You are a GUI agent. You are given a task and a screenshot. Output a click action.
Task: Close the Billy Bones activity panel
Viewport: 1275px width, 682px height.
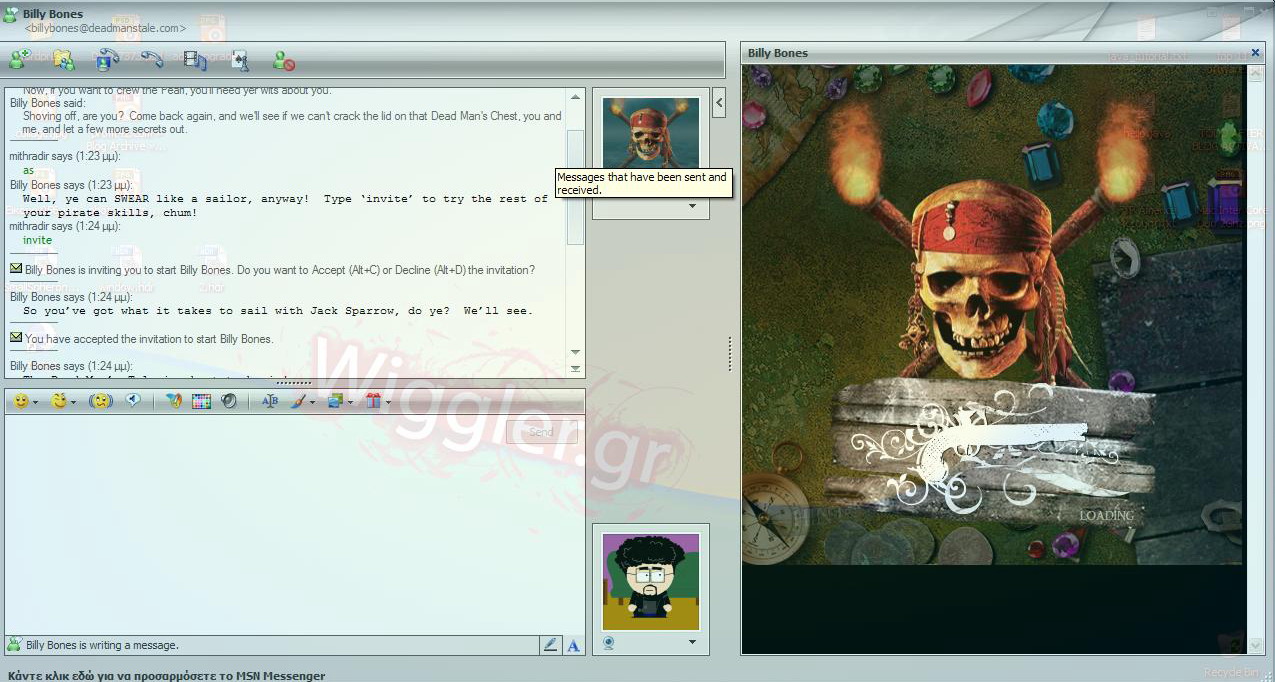(x=1256, y=53)
